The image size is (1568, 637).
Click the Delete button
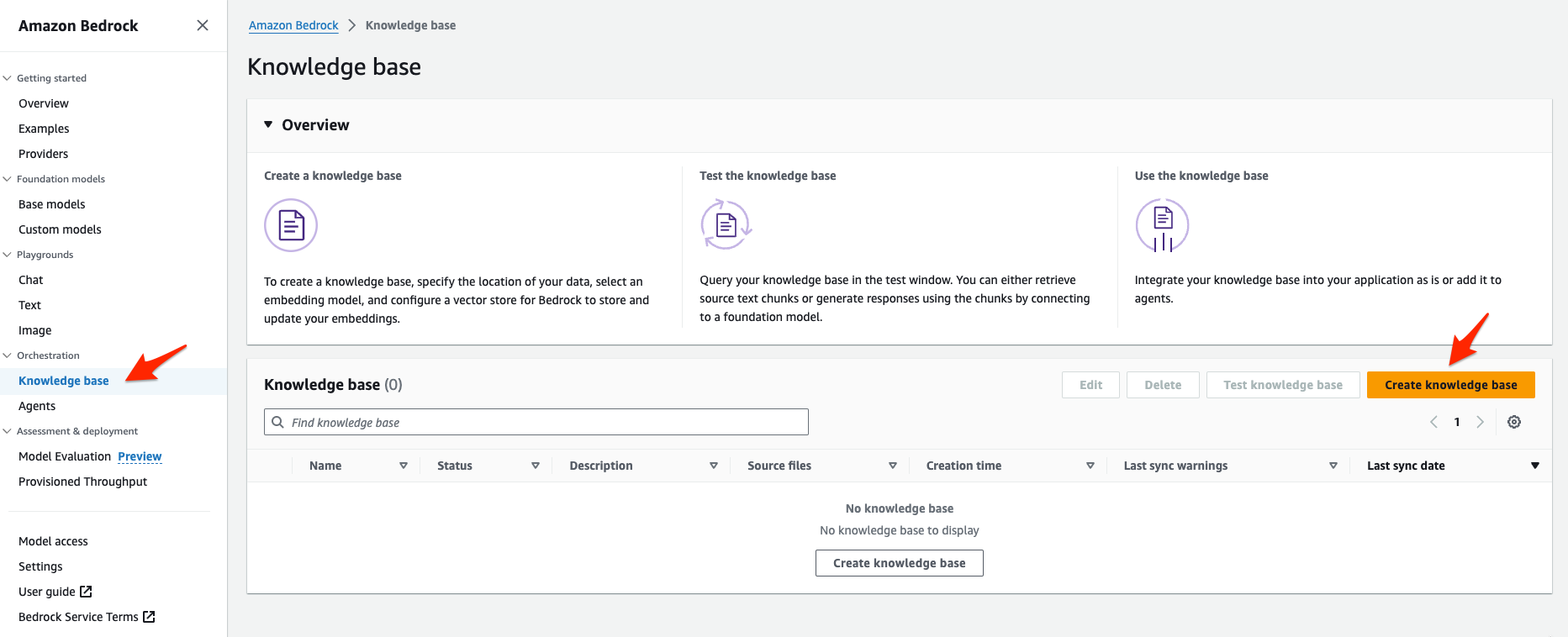[x=1163, y=385]
